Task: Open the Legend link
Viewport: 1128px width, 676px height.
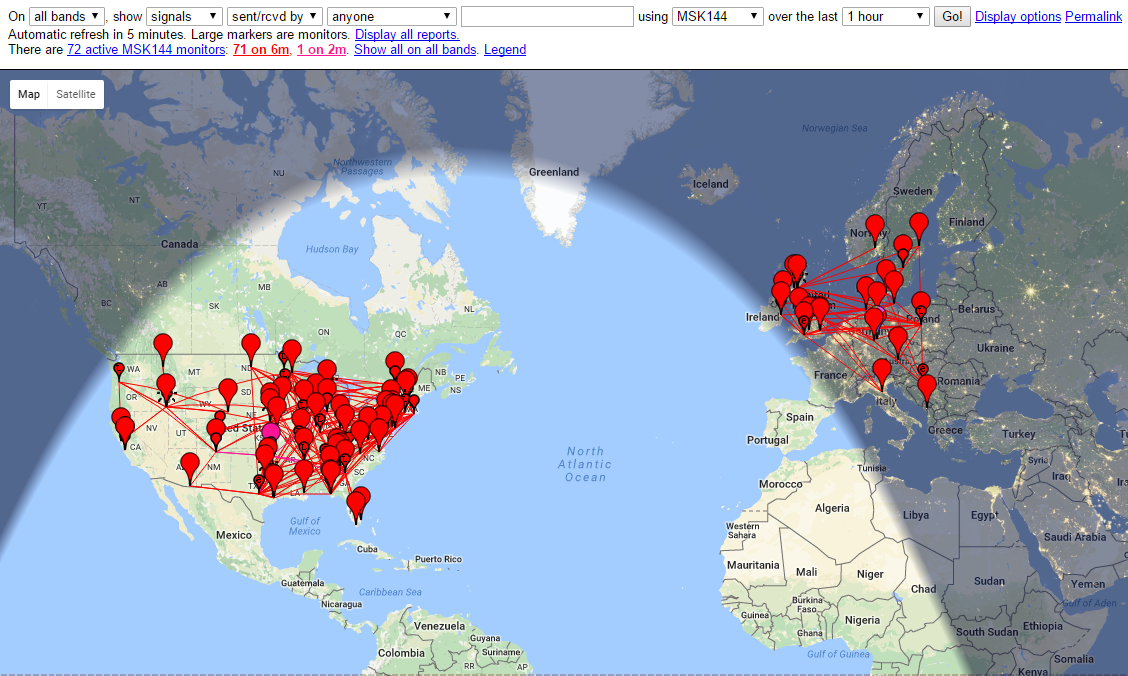Action: pos(504,49)
